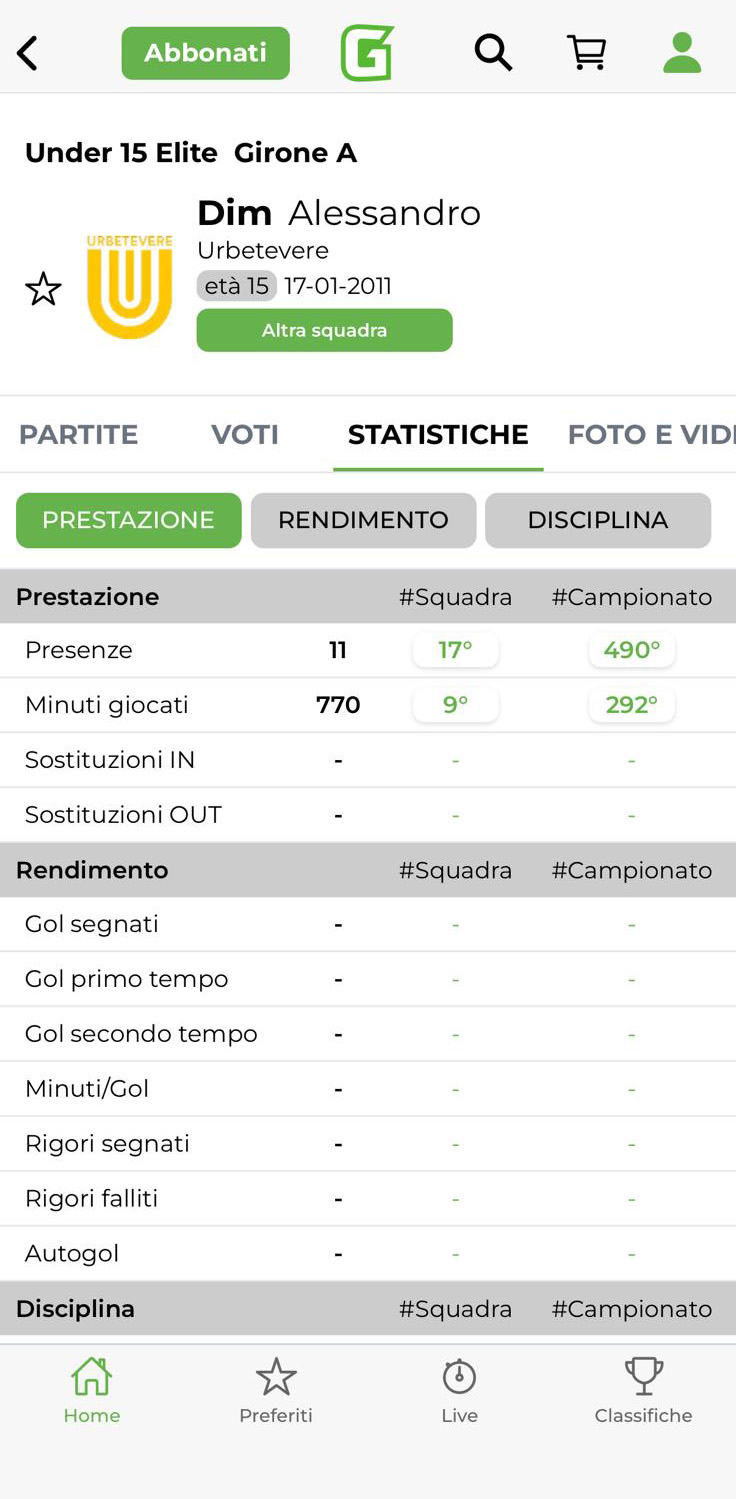Tap the Altra squadra button

[x=324, y=330]
